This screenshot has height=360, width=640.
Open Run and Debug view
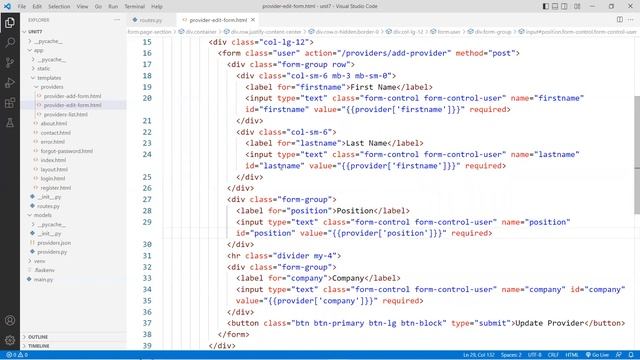(x=10, y=82)
